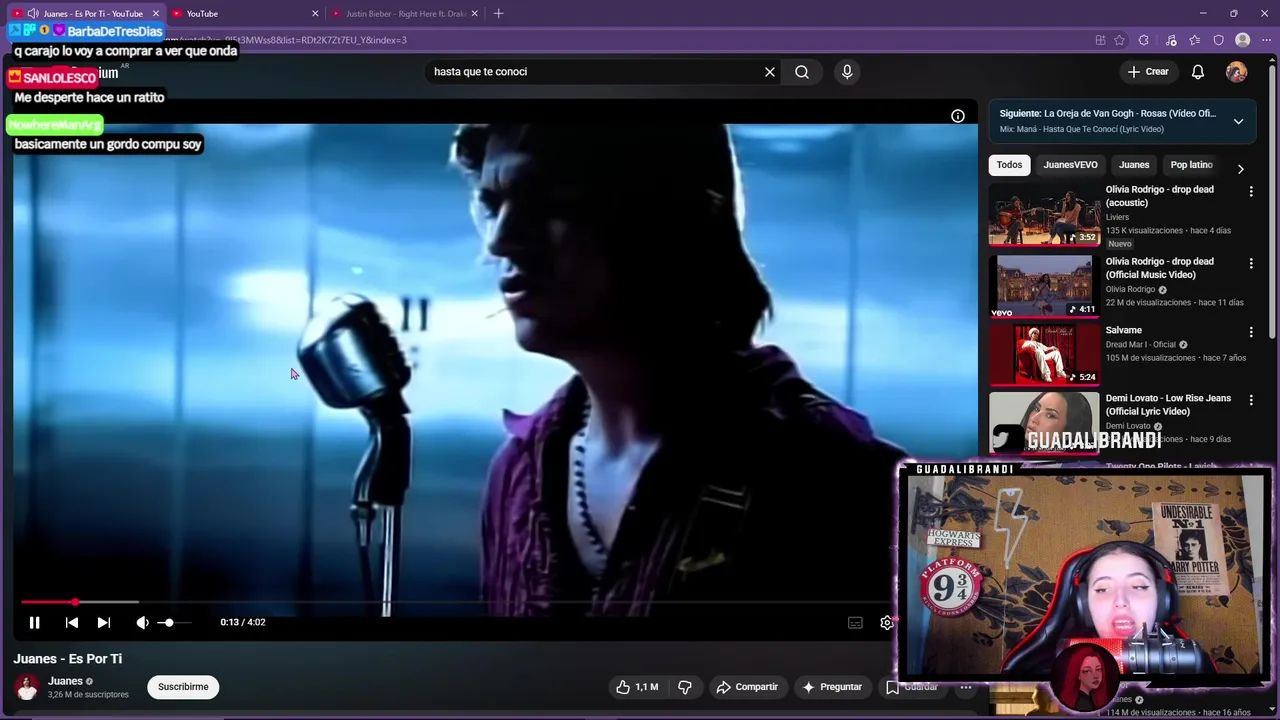1280x720 pixels.
Task: Open the drop dead (Official Music Video) thumbnail
Action: pyautogui.click(x=1044, y=287)
